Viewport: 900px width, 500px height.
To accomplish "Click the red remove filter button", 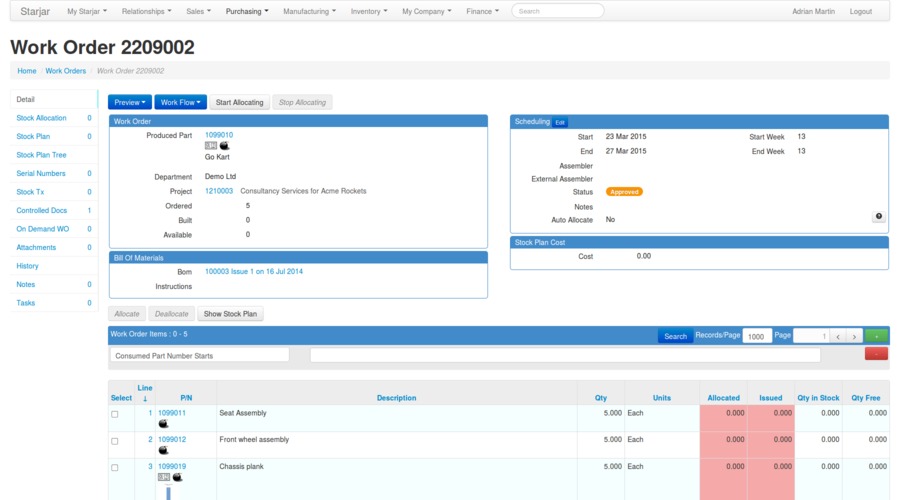I will tap(876, 354).
